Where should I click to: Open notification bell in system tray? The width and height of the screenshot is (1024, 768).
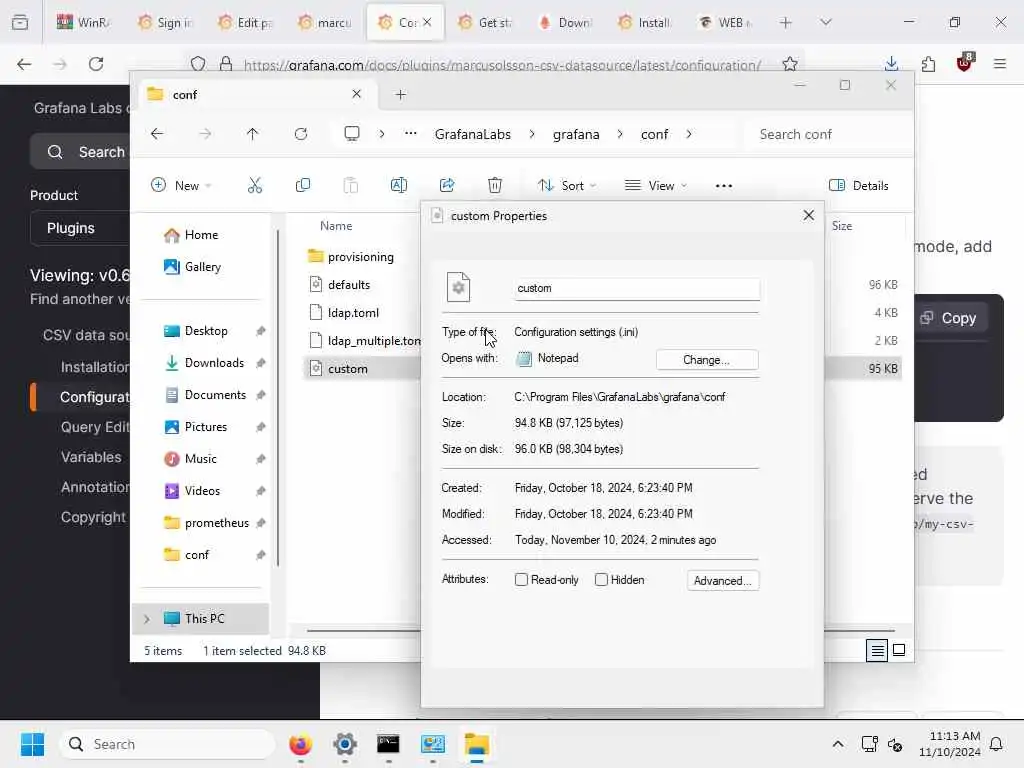point(997,744)
